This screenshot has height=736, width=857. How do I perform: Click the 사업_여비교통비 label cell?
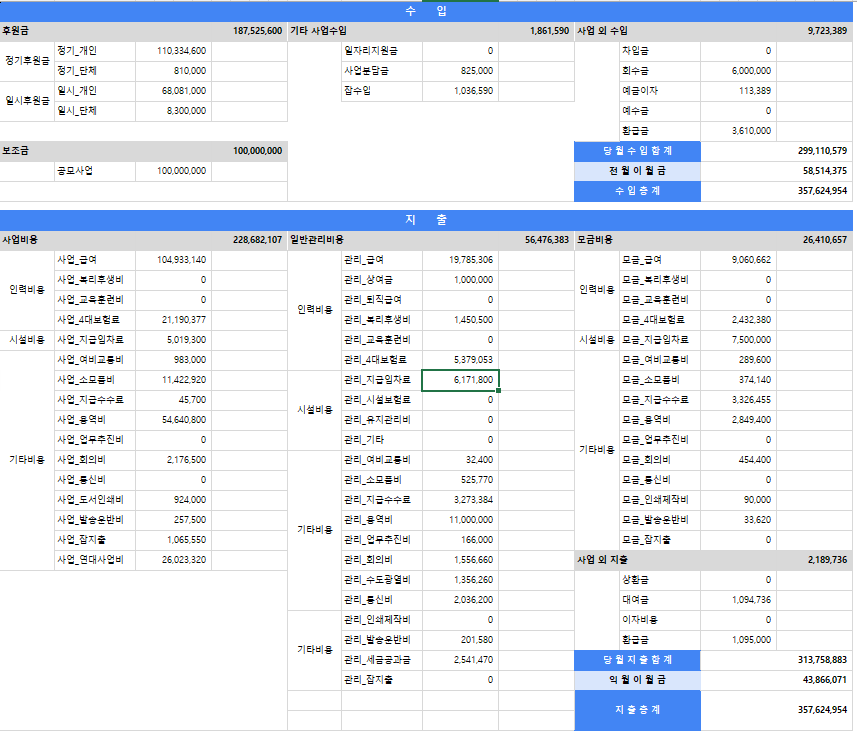coord(95,360)
